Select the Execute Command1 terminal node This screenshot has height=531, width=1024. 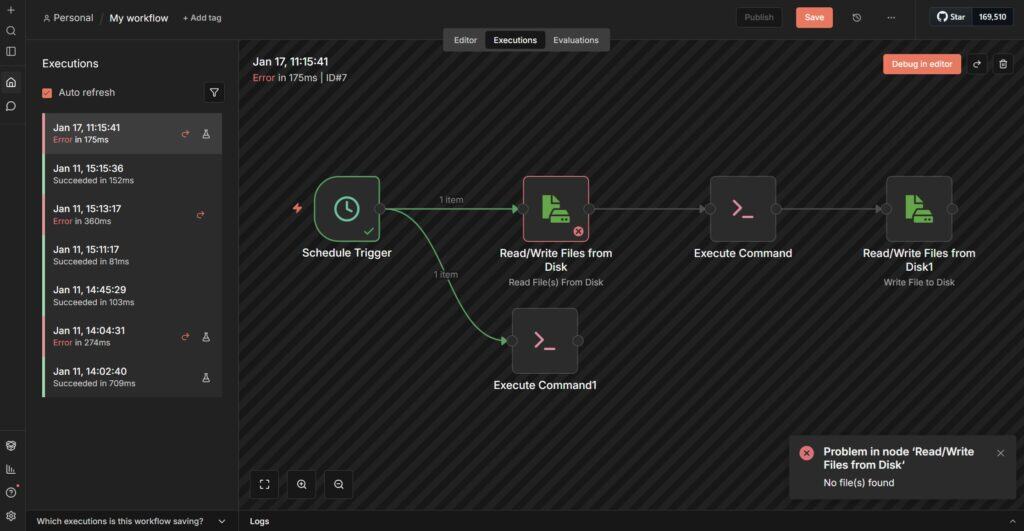tap(544, 340)
